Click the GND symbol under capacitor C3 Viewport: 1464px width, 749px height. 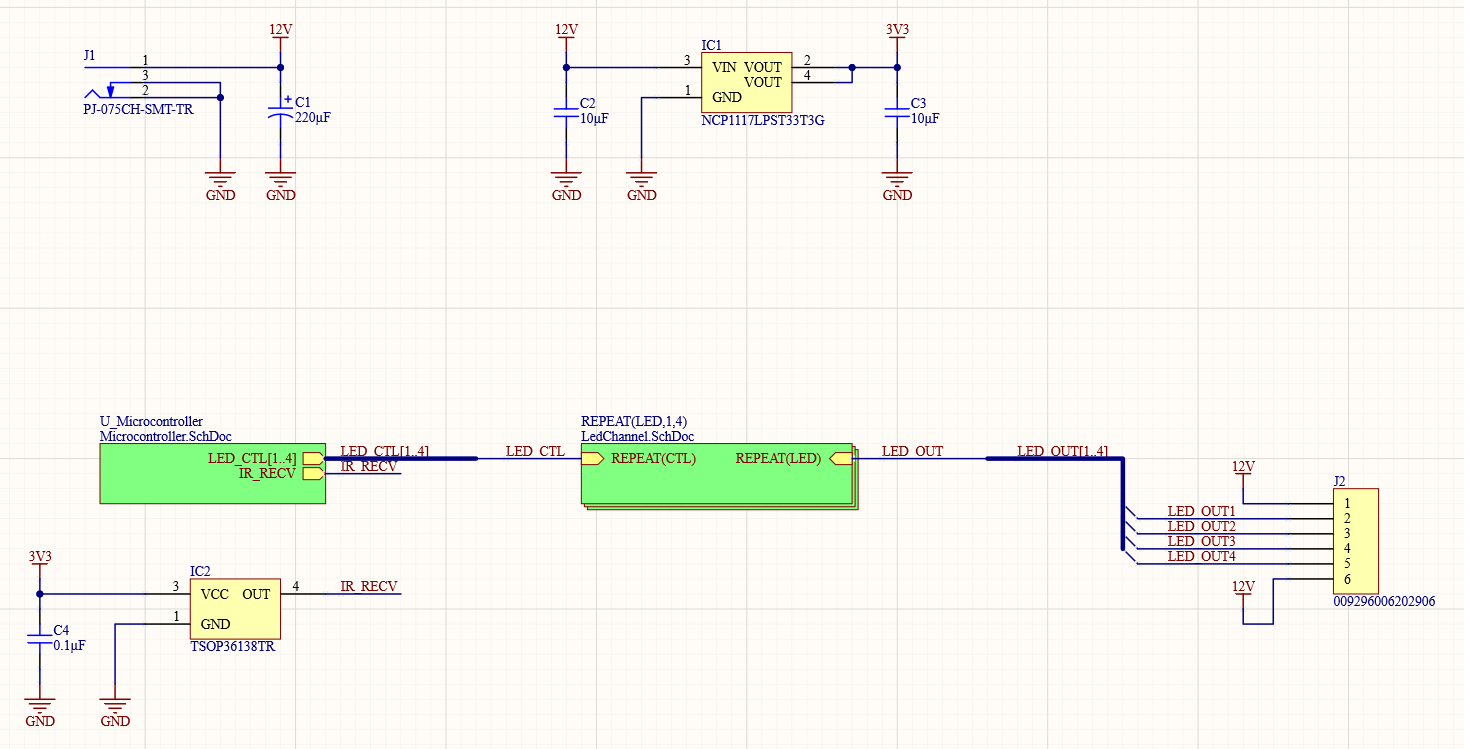897,186
